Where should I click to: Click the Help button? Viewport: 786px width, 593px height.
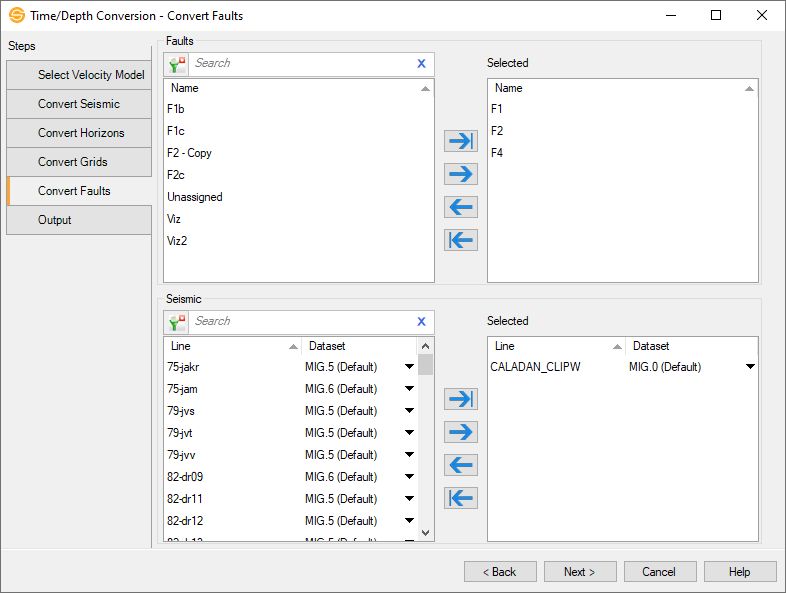[740, 572]
